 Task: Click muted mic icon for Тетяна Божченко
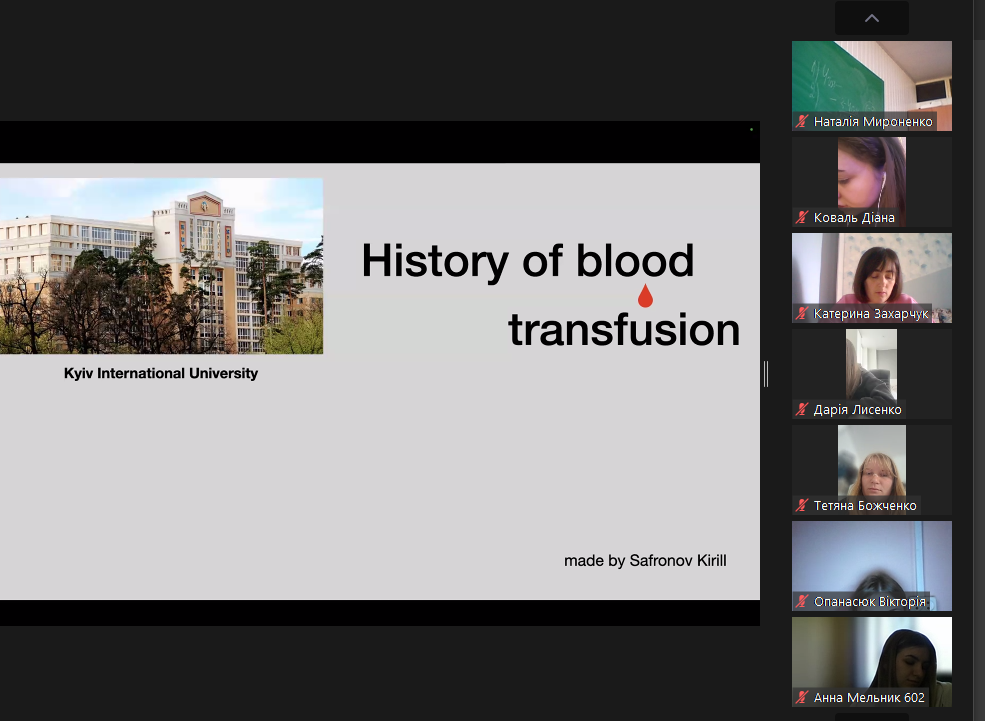click(802, 505)
